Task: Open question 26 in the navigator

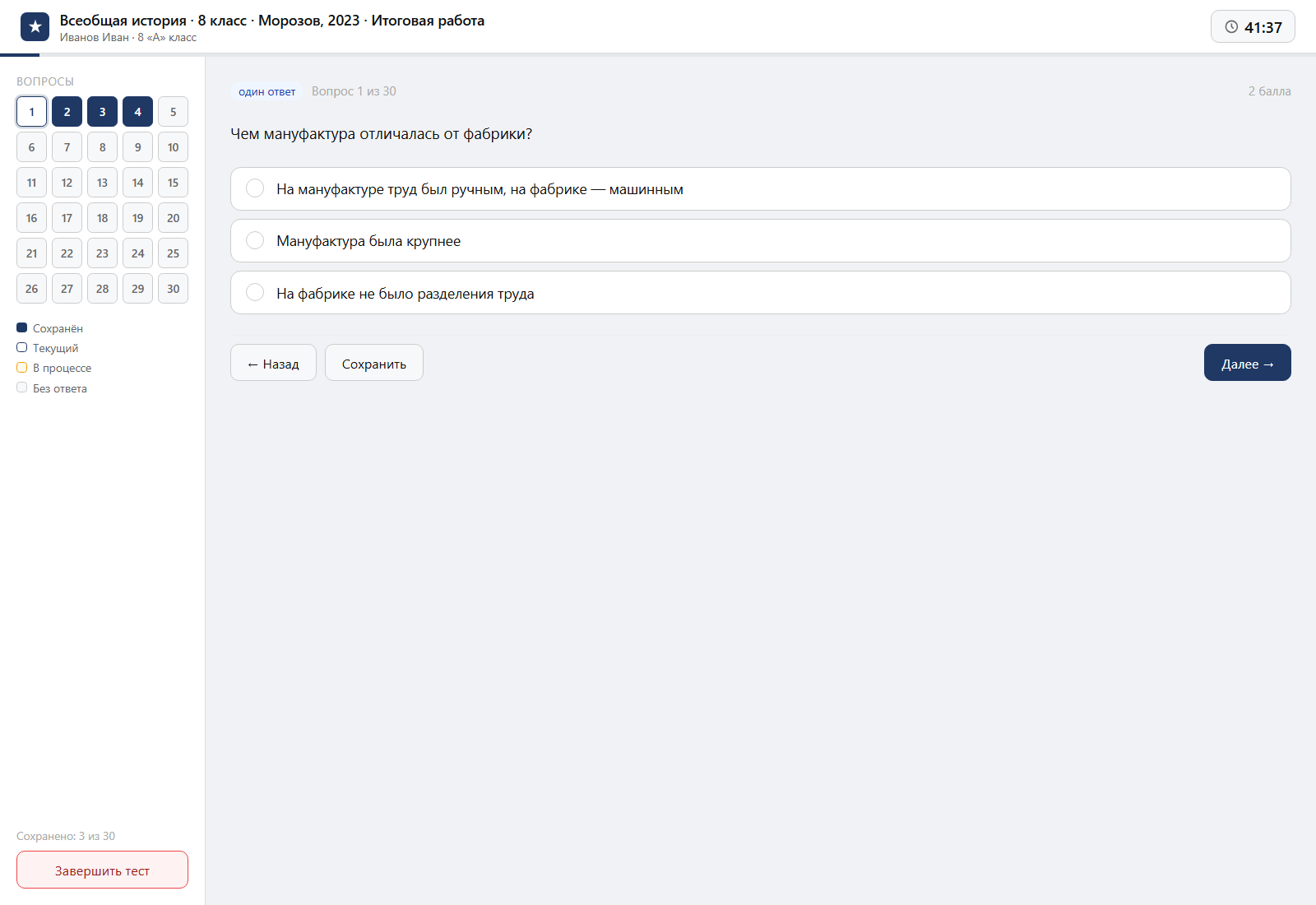Action: [x=31, y=289]
